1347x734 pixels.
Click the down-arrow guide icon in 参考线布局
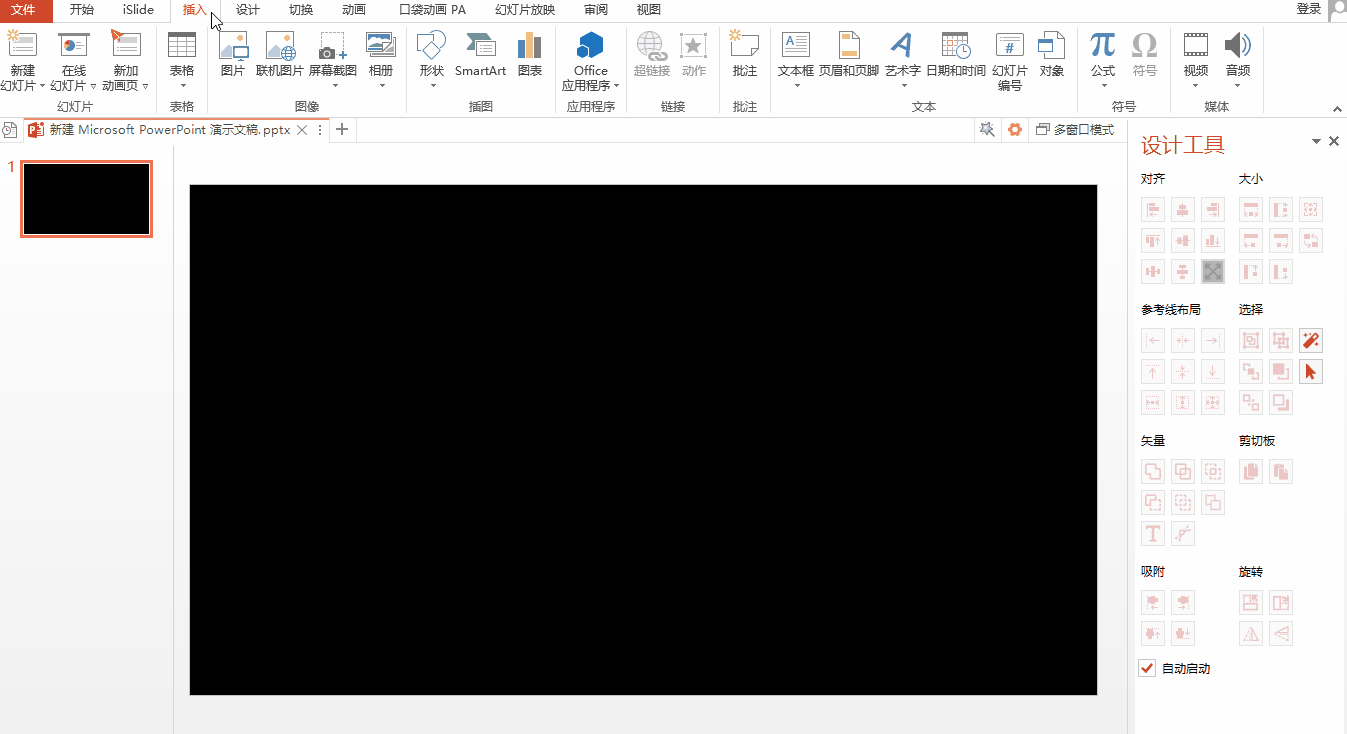click(1213, 372)
